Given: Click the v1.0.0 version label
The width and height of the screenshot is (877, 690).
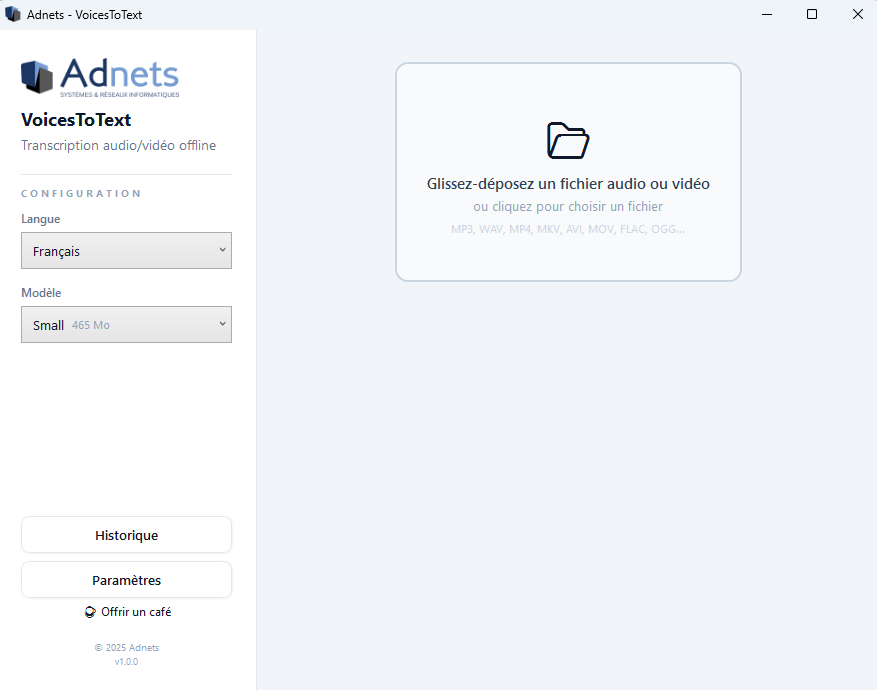Looking at the screenshot, I should (126, 662).
